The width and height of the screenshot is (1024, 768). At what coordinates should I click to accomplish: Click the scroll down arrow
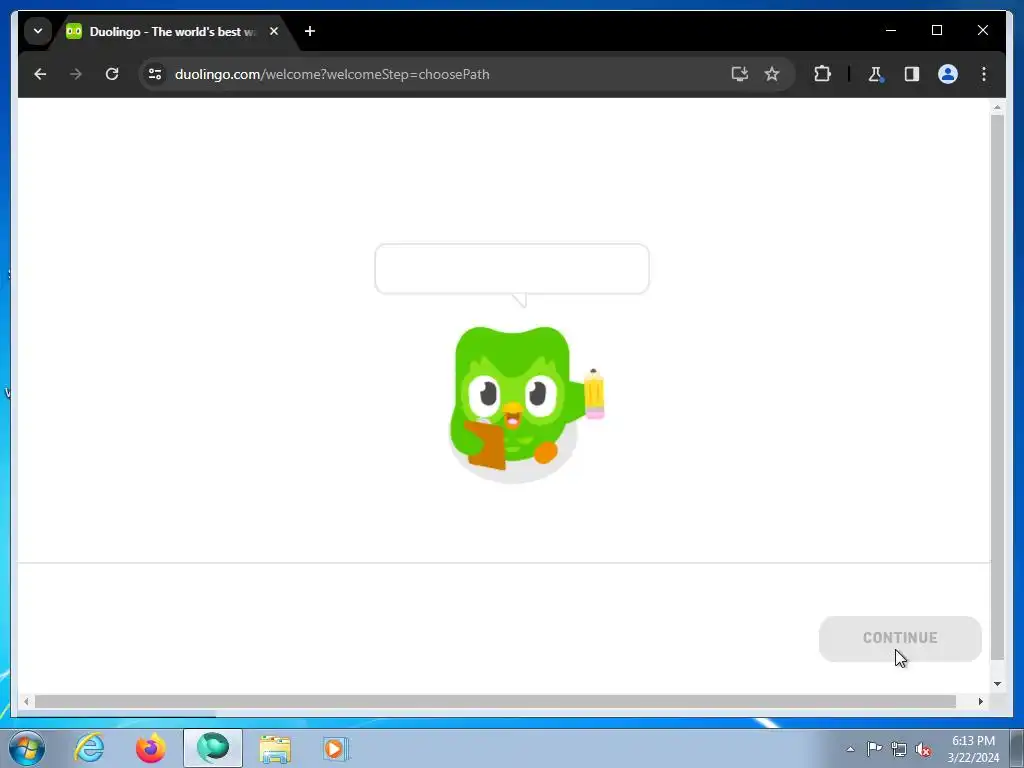coord(997,684)
